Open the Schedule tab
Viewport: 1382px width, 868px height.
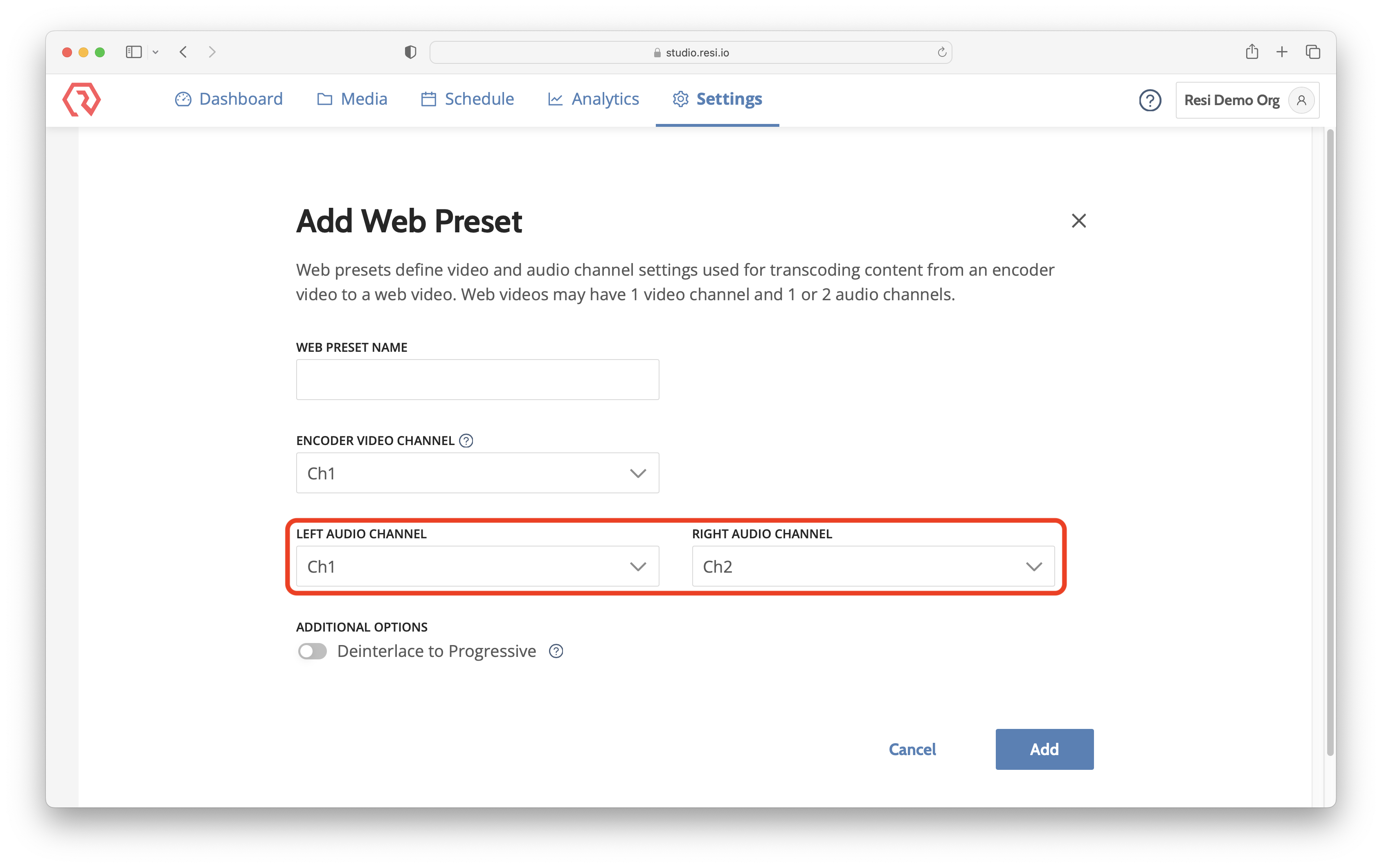tap(467, 99)
